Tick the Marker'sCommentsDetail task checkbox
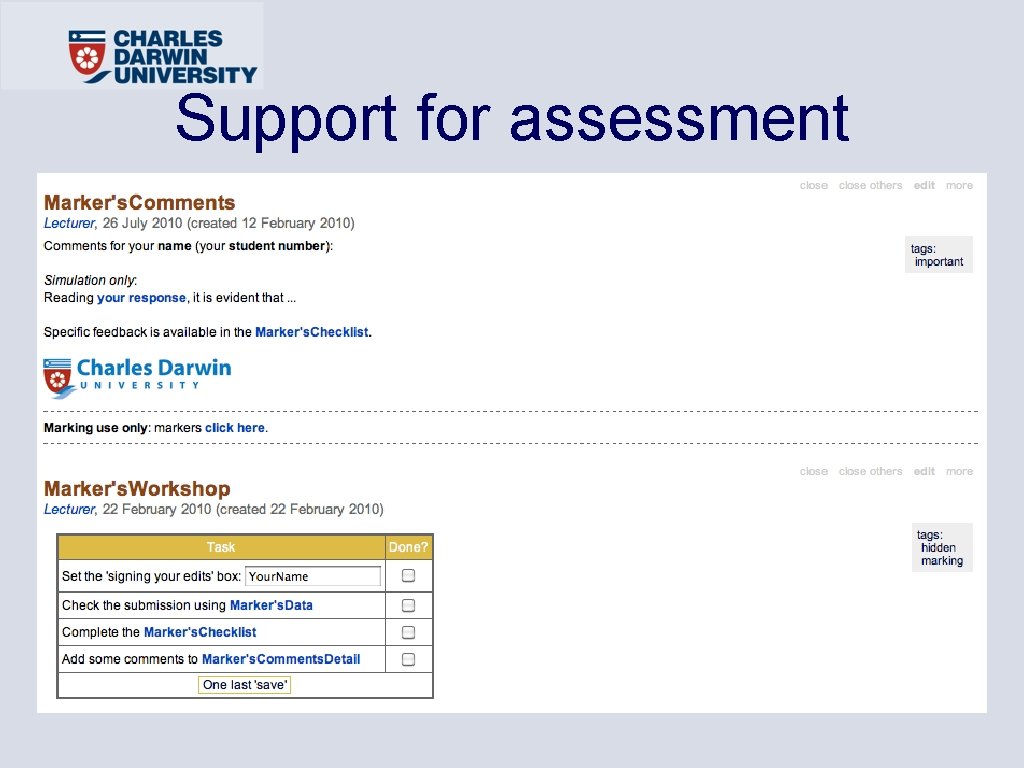Viewport: 1024px width, 768px height. [x=408, y=659]
